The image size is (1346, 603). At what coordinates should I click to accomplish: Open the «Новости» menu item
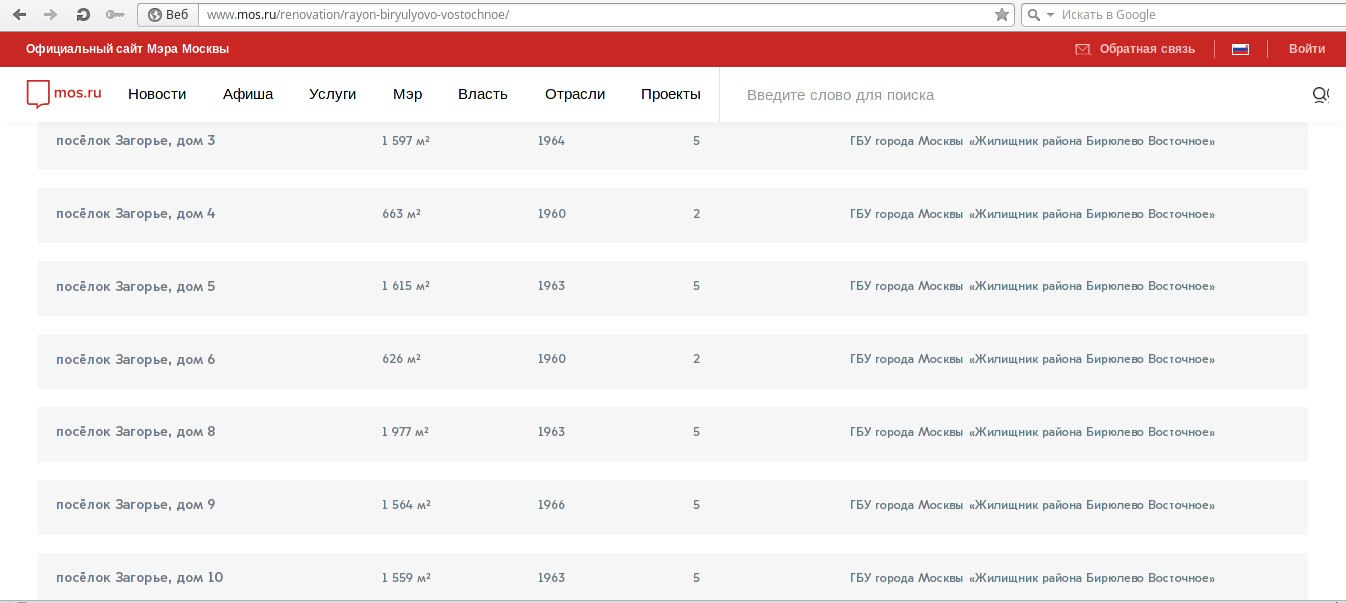[x=157, y=94]
